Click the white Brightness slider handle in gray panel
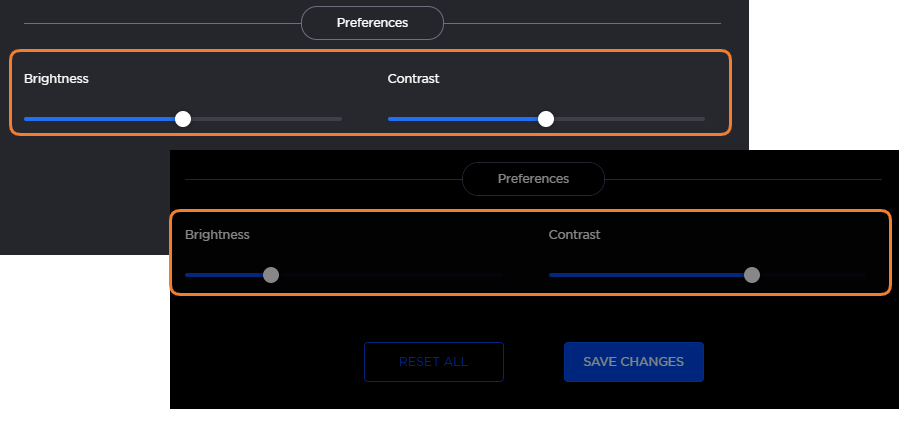The height and width of the screenshot is (429, 919). pyautogui.click(x=183, y=119)
